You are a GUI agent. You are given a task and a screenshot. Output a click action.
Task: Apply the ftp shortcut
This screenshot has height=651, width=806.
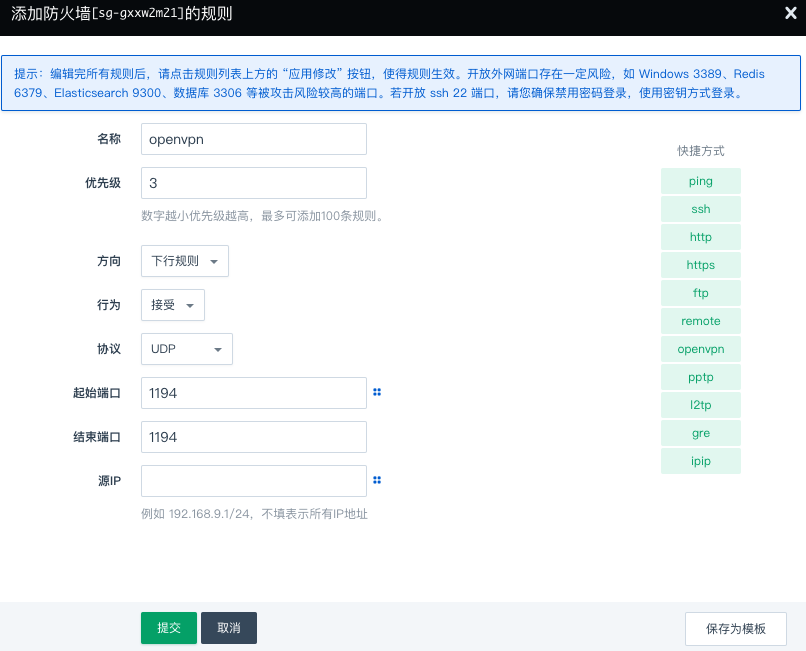click(701, 293)
